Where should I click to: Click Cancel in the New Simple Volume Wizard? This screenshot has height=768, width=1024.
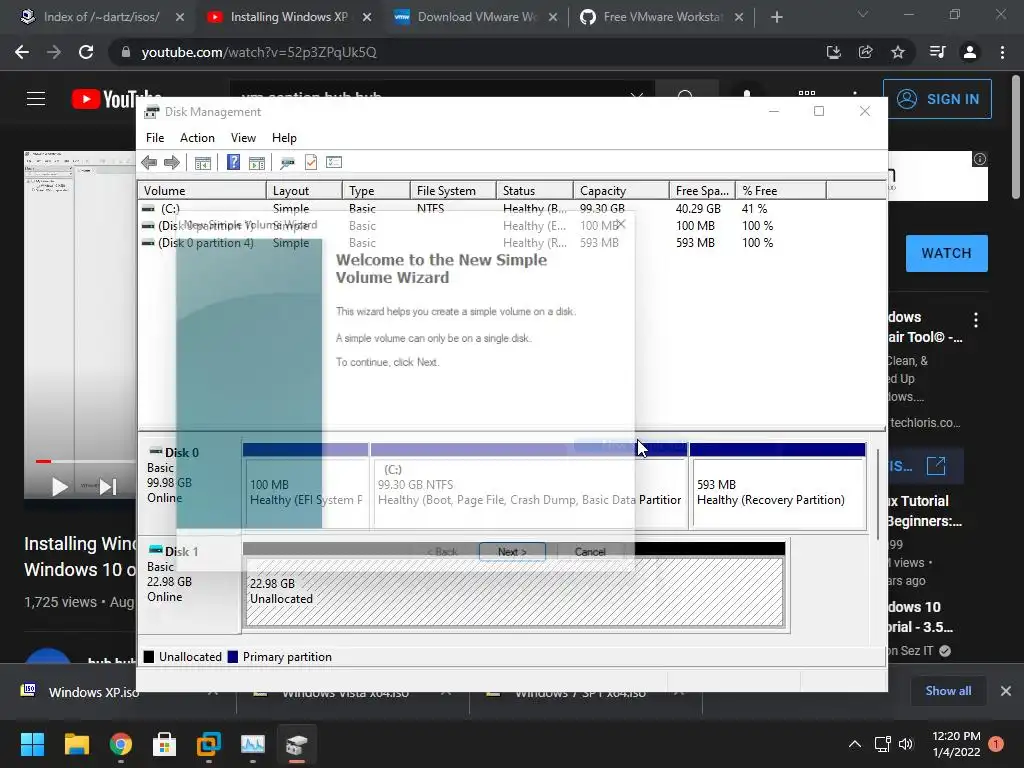click(x=590, y=552)
